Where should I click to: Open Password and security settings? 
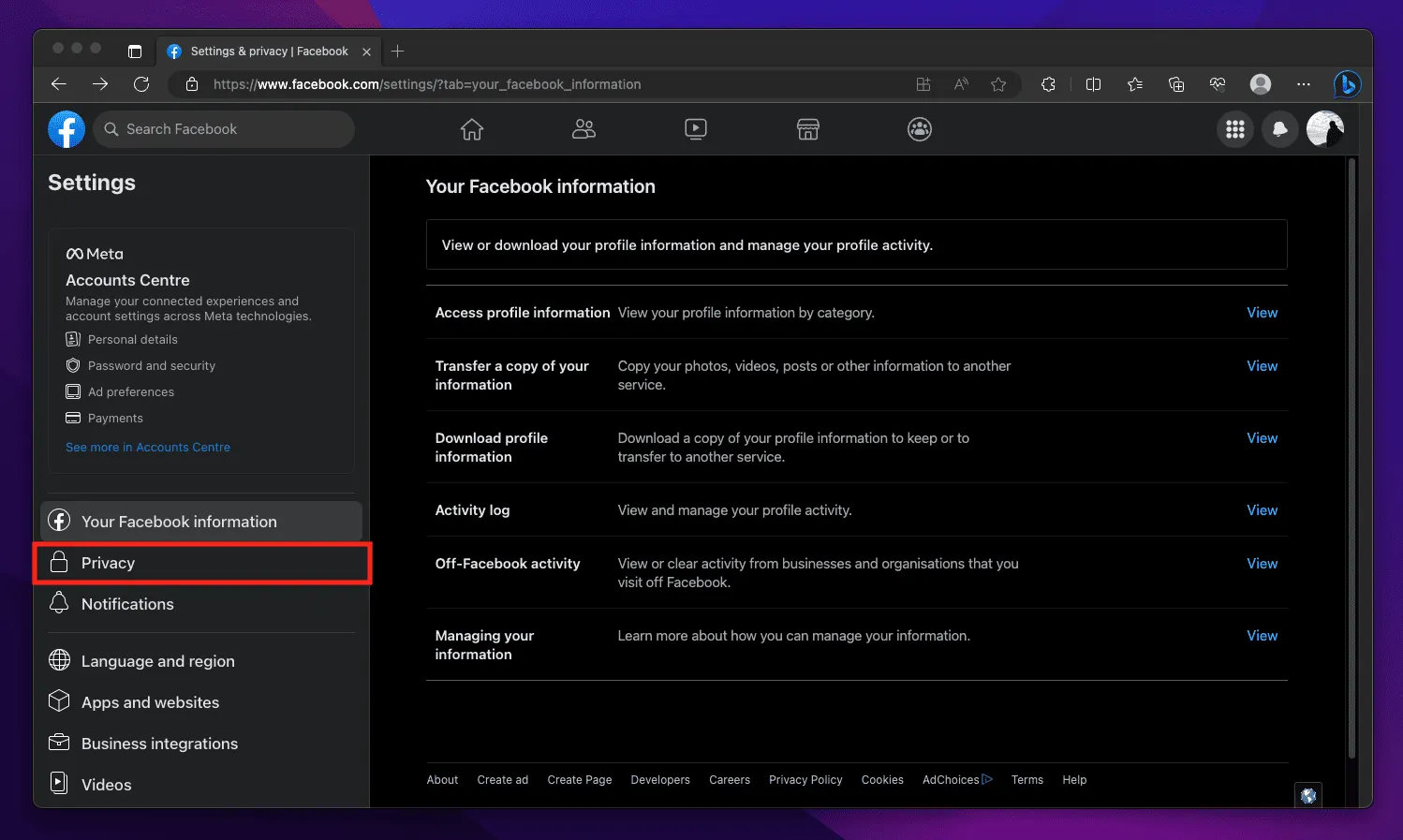[x=140, y=365]
